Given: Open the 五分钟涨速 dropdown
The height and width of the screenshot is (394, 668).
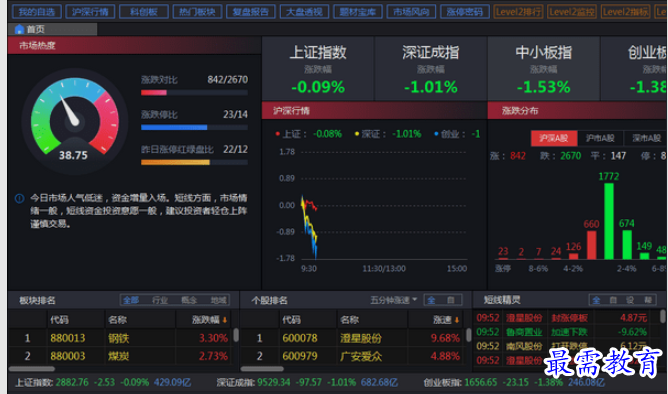Looking at the screenshot, I should point(394,300).
